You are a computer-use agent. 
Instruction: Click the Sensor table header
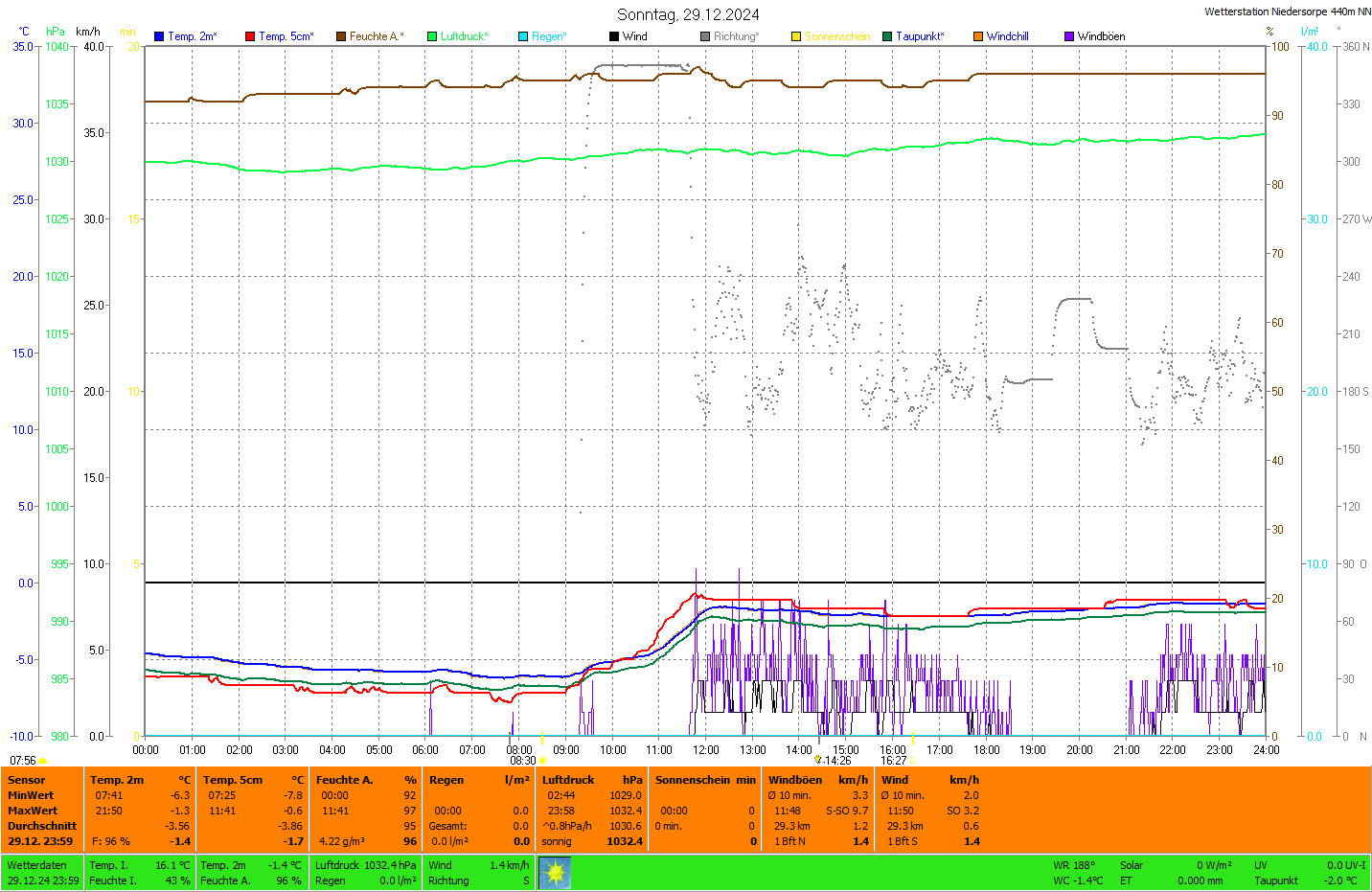click(x=27, y=780)
